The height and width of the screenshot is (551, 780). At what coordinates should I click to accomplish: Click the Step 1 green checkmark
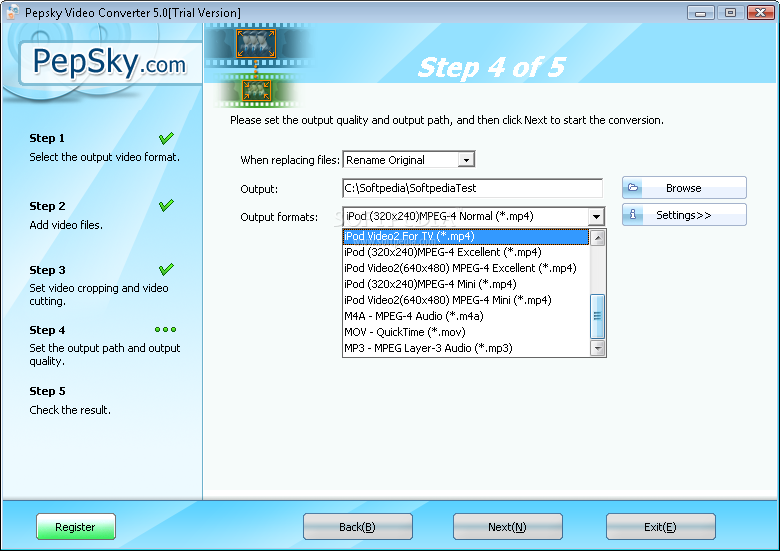166,138
